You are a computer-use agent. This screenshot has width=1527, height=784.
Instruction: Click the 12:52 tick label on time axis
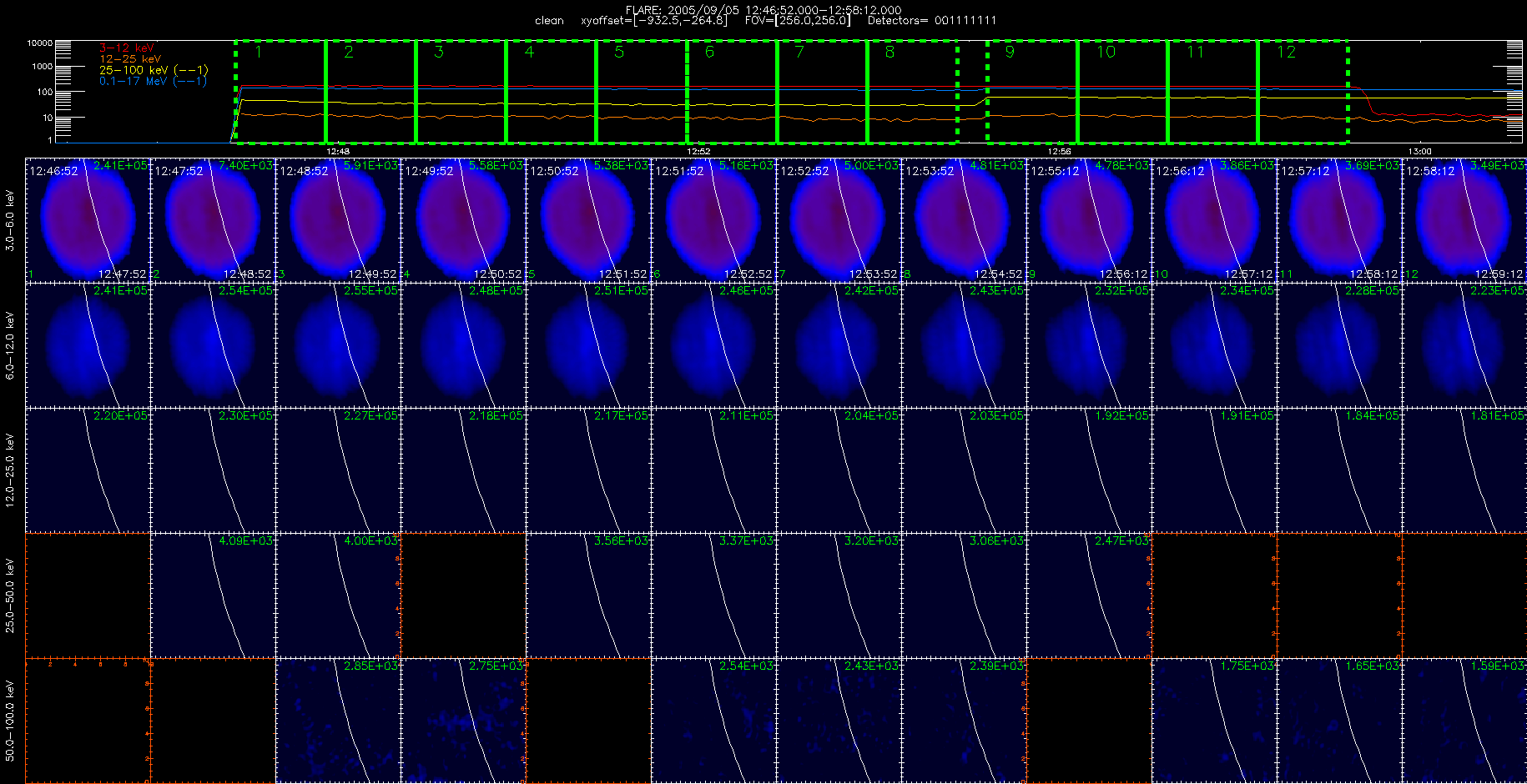pos(698,152)
